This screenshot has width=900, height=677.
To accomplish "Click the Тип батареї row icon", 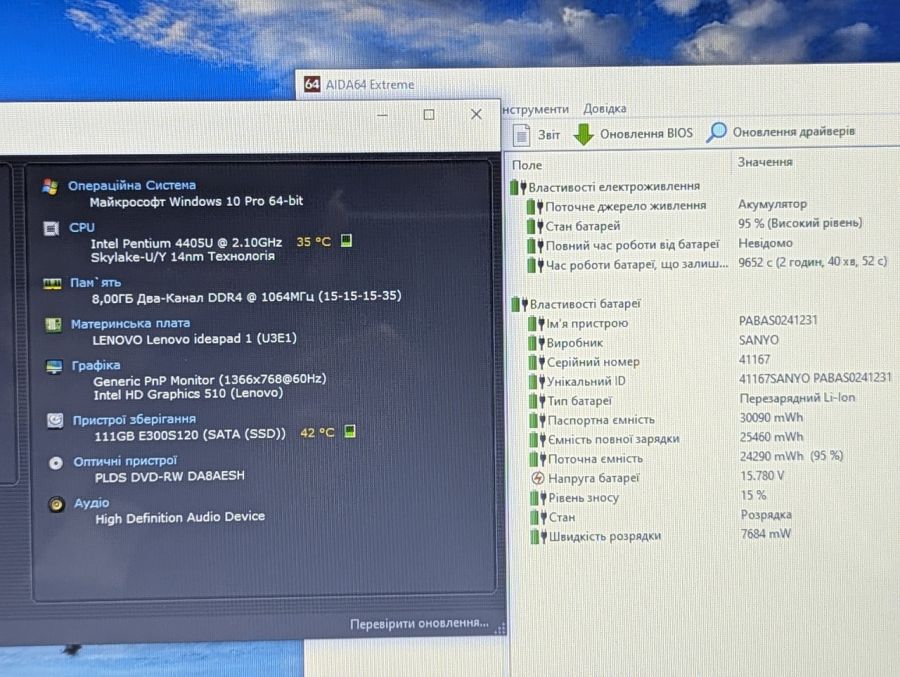I will click(x=538, y=401).
